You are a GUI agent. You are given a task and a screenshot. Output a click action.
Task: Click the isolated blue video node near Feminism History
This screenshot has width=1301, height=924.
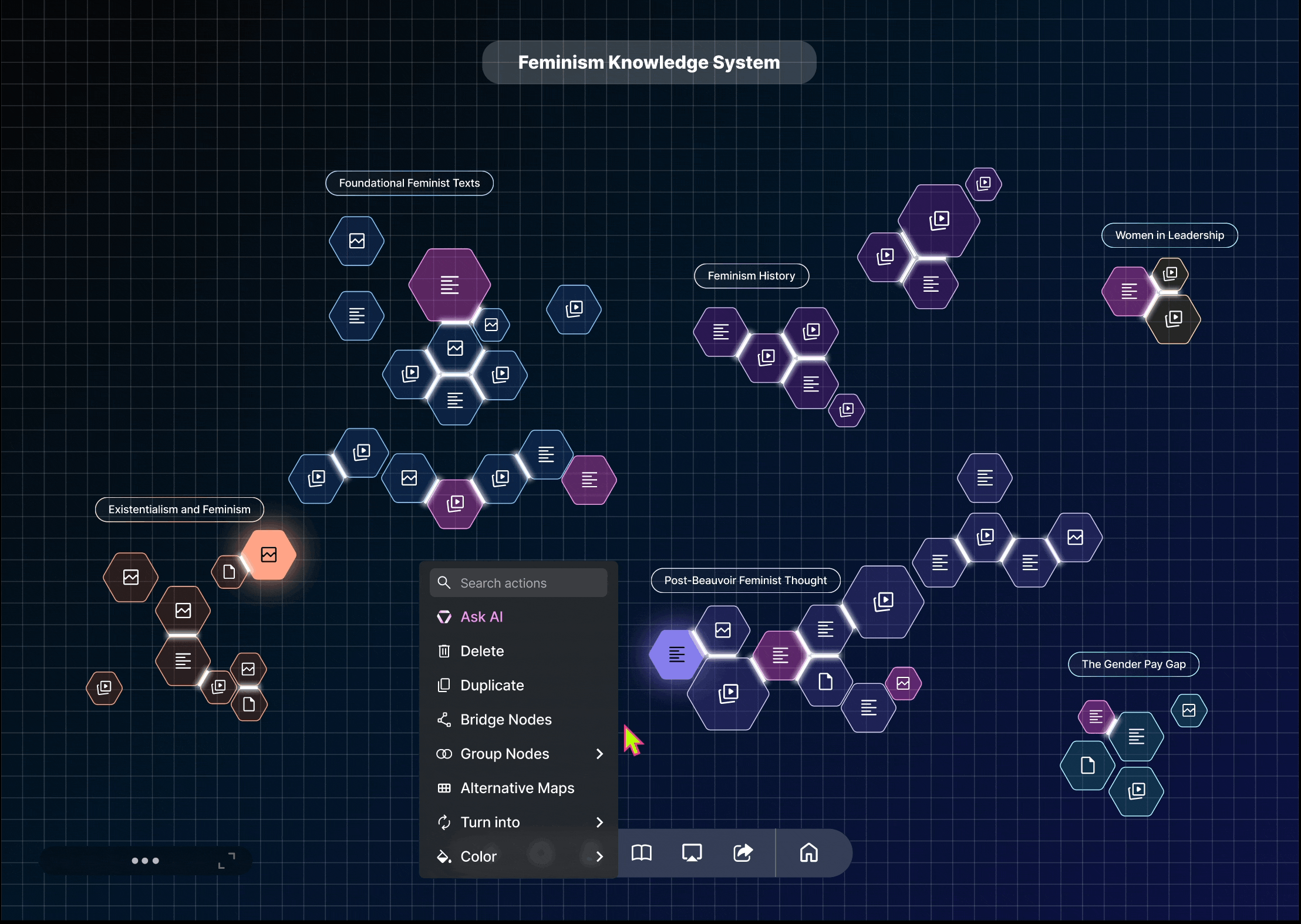pos(574,309)
